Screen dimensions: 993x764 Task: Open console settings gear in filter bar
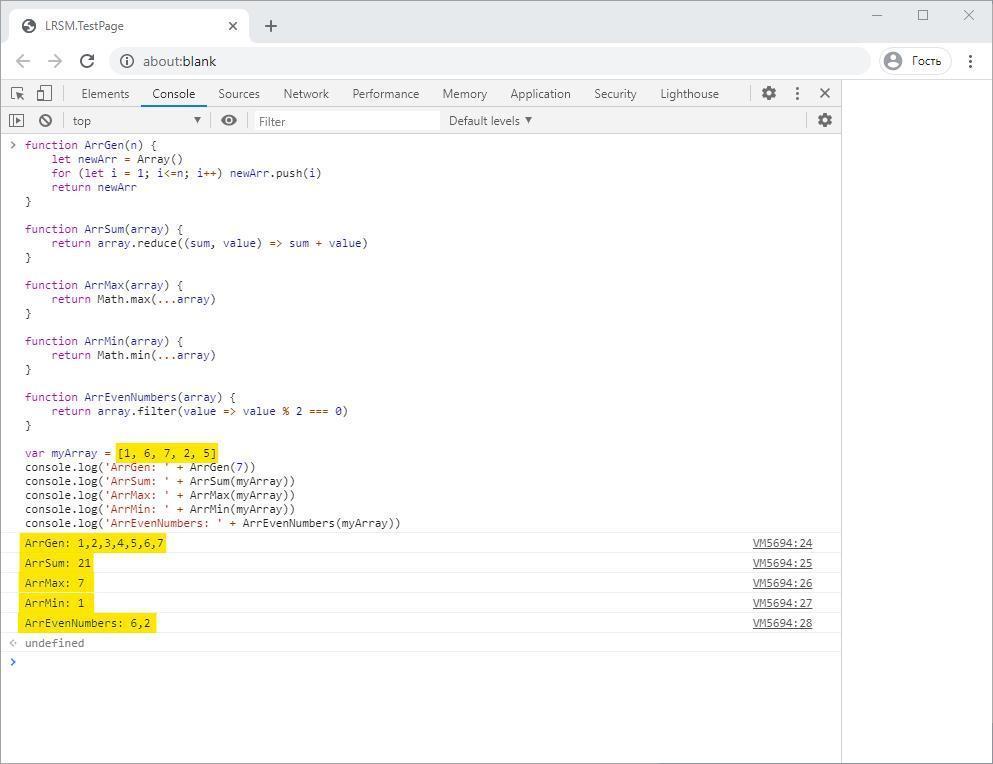tap(825, 120)
